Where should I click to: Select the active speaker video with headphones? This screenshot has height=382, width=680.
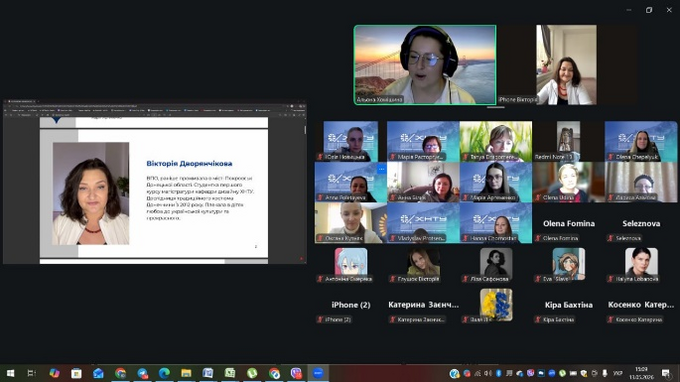(x=425, y=65)
